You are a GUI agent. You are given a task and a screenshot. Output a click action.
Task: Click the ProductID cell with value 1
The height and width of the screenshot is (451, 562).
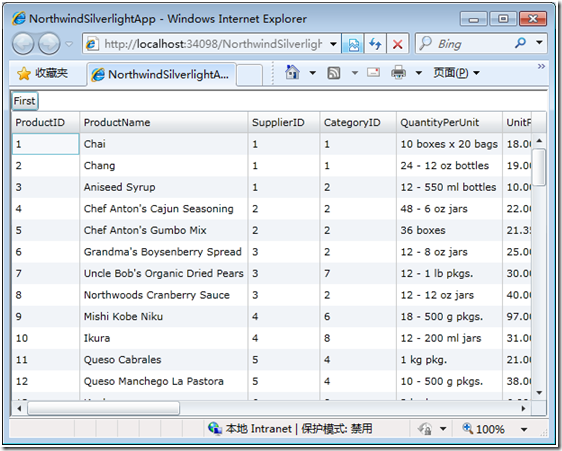pyautogui.click(x=45, y=144)
